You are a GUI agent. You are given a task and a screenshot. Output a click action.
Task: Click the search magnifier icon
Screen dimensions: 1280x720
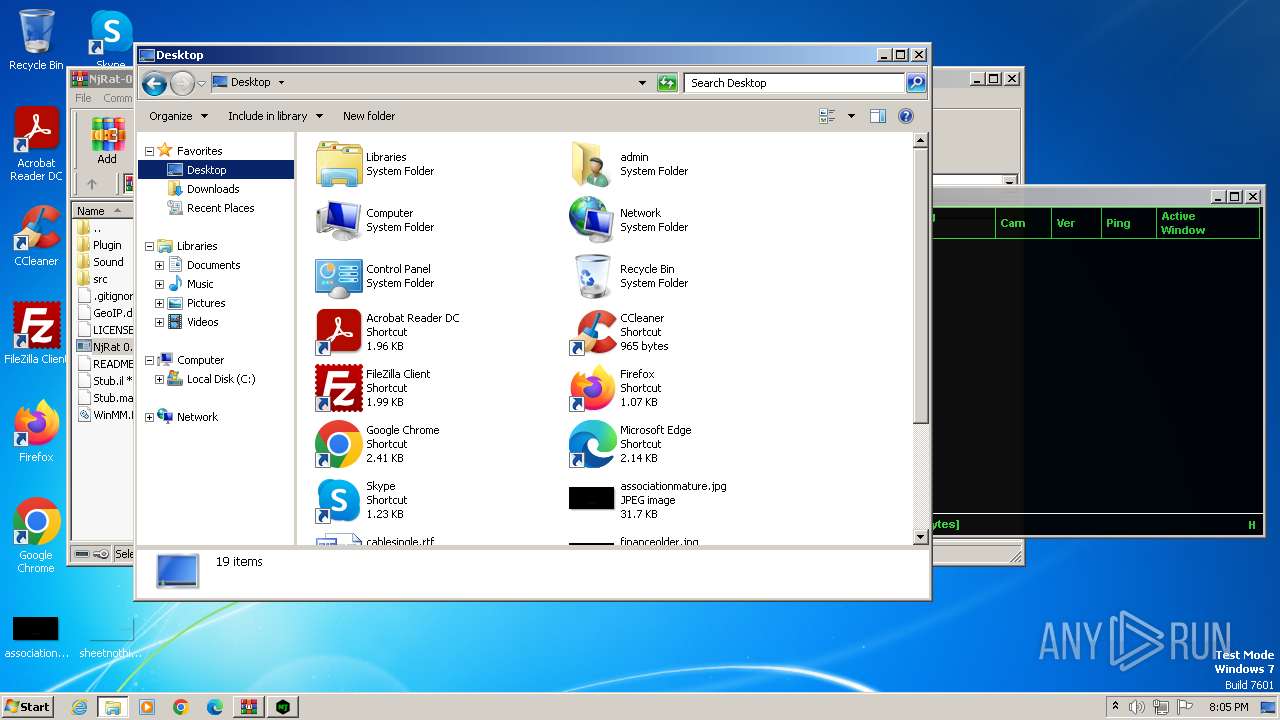point(916,83)
